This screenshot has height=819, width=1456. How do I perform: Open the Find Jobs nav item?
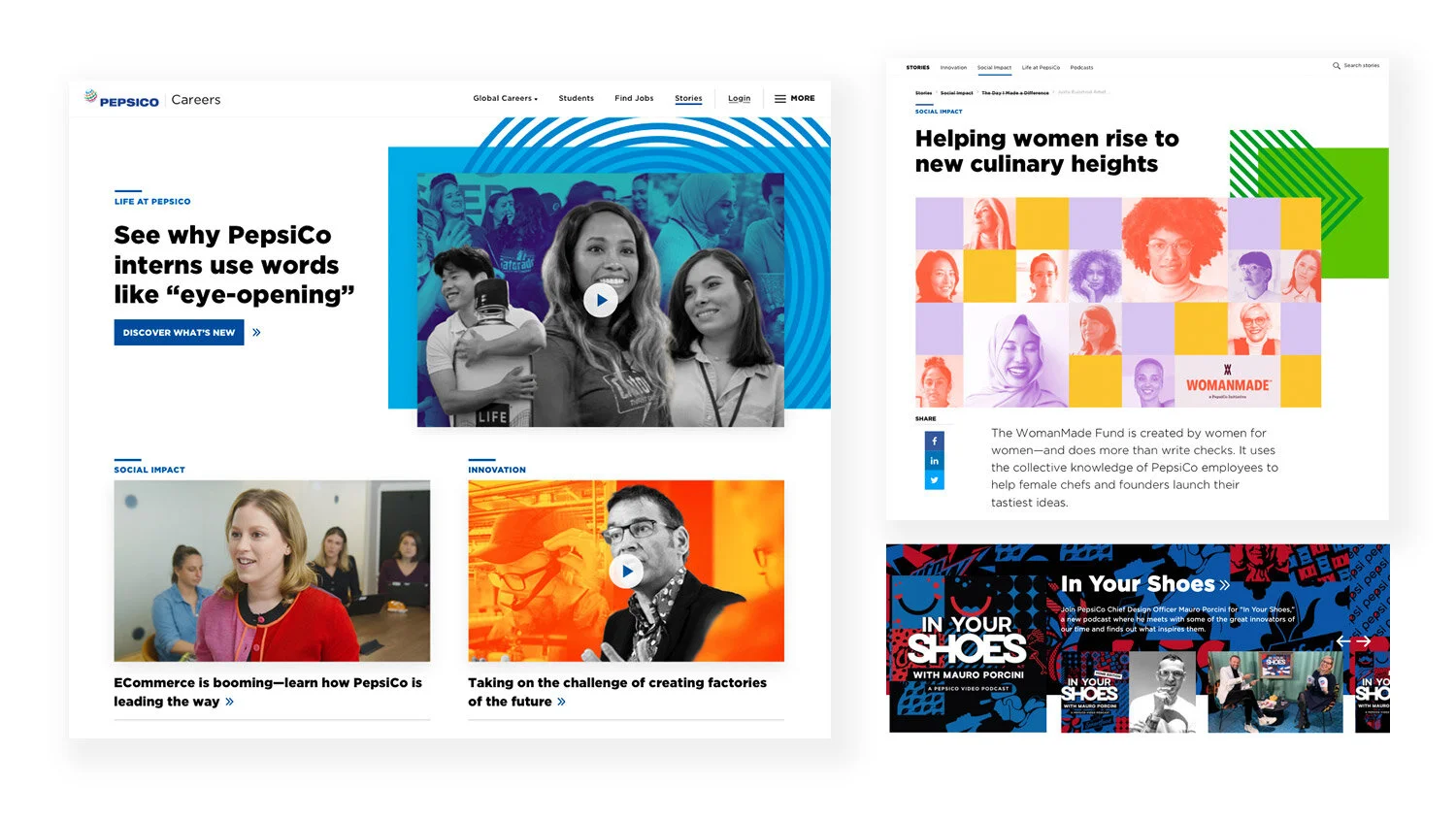coord(634,98)
